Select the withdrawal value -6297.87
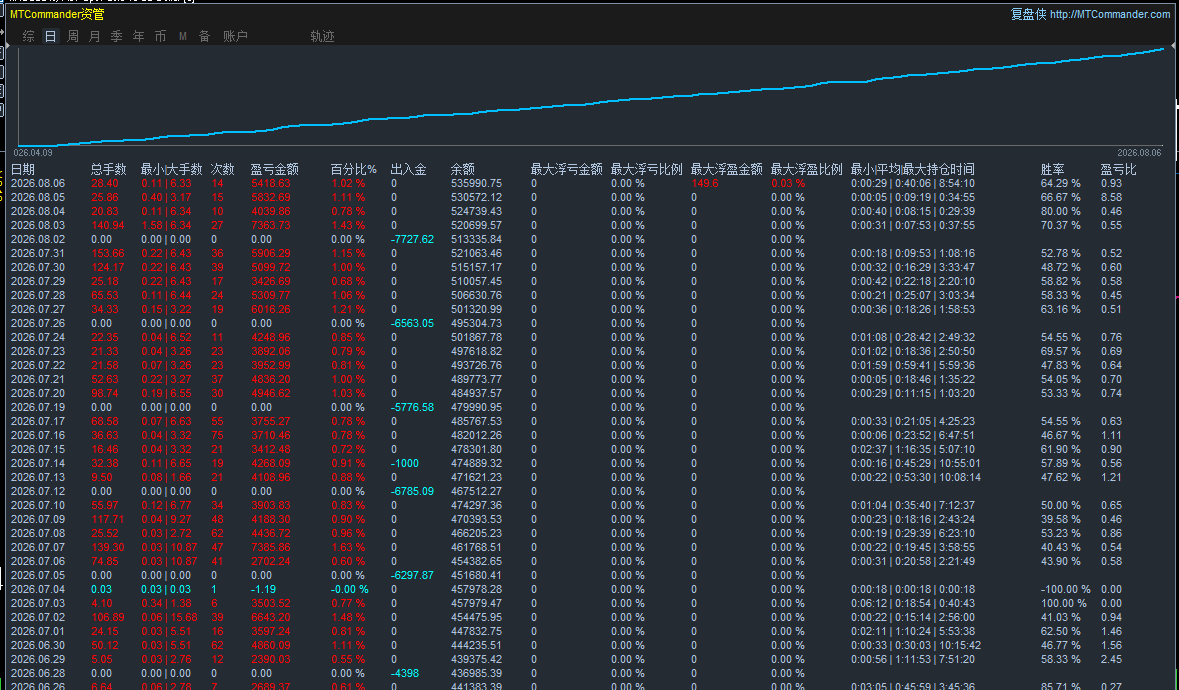This screenshot has height=690, width=1179. [x=412, y=575]
